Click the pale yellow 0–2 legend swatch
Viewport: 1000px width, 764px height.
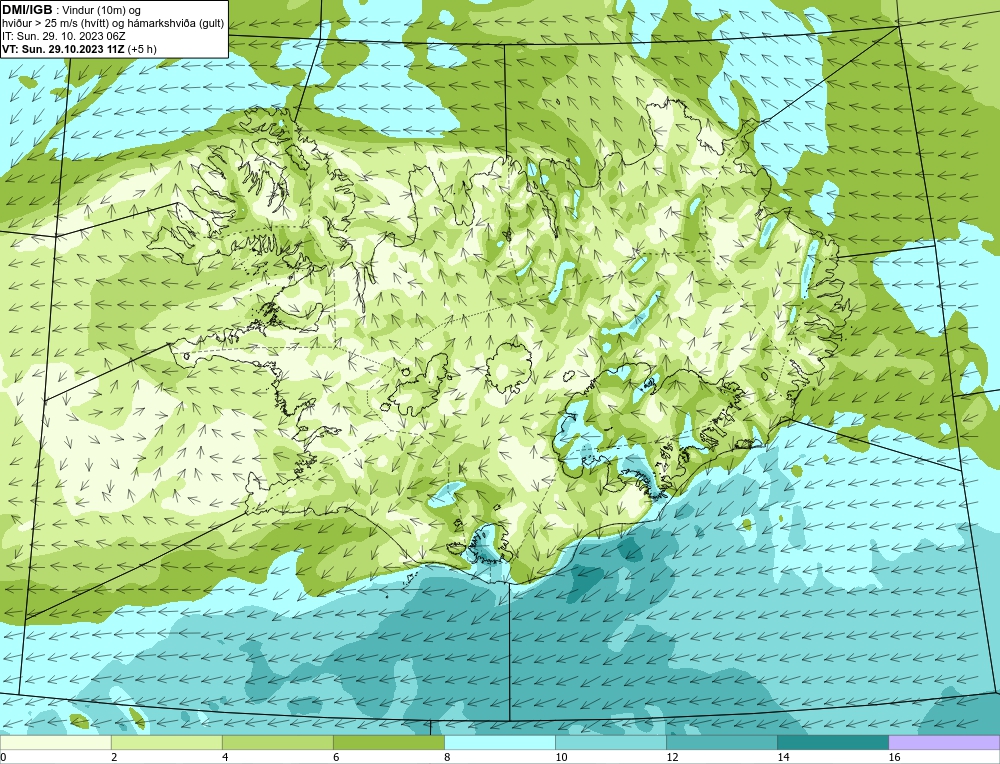coord(55,742)
